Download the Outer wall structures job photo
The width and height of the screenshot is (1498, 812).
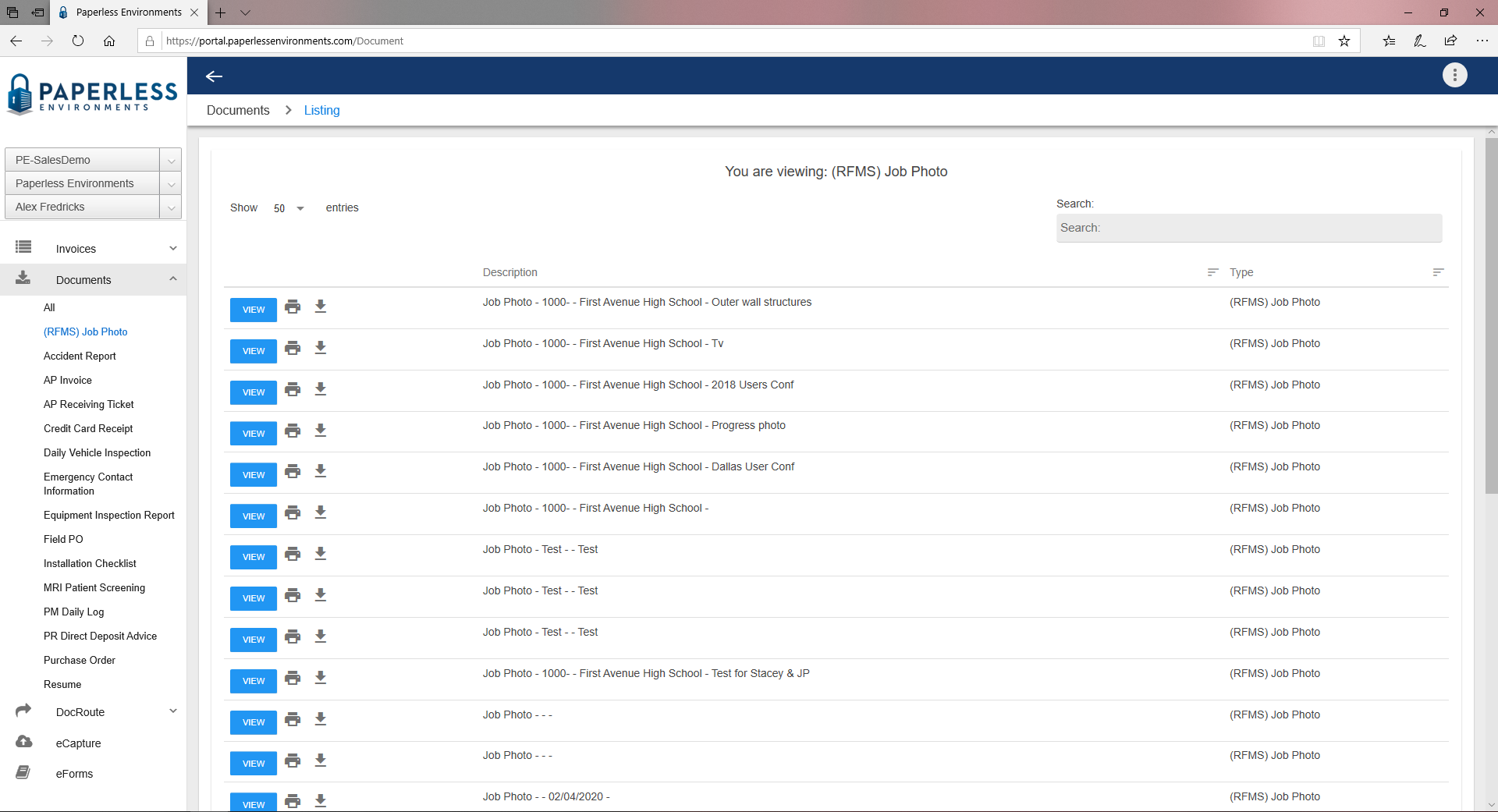(321, 307)
